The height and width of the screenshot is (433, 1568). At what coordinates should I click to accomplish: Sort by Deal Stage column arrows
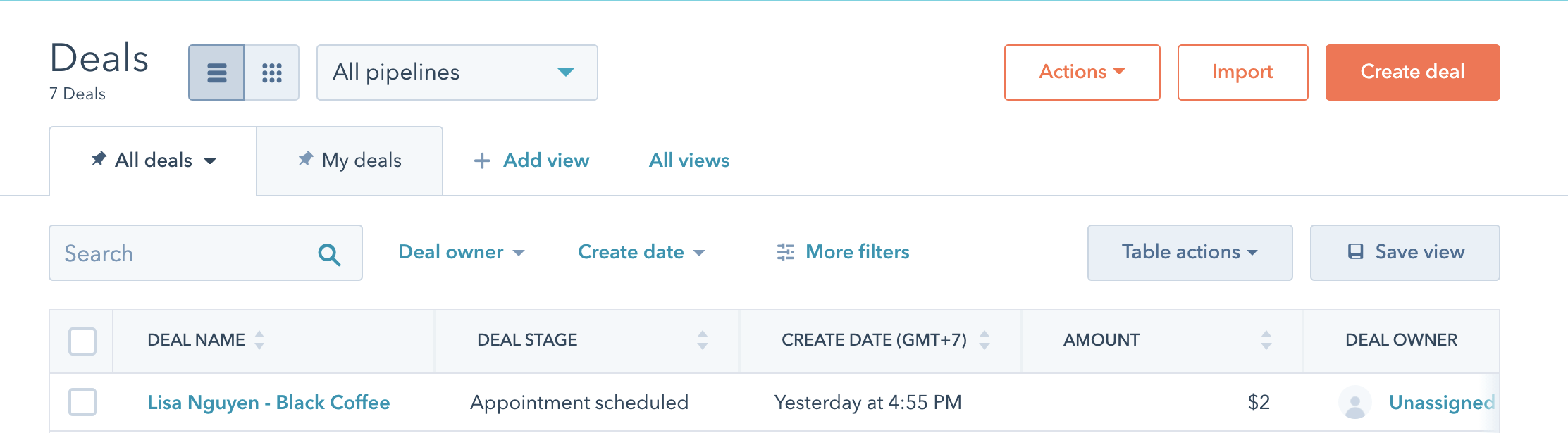pyautogui.click(x=703, y=340)
